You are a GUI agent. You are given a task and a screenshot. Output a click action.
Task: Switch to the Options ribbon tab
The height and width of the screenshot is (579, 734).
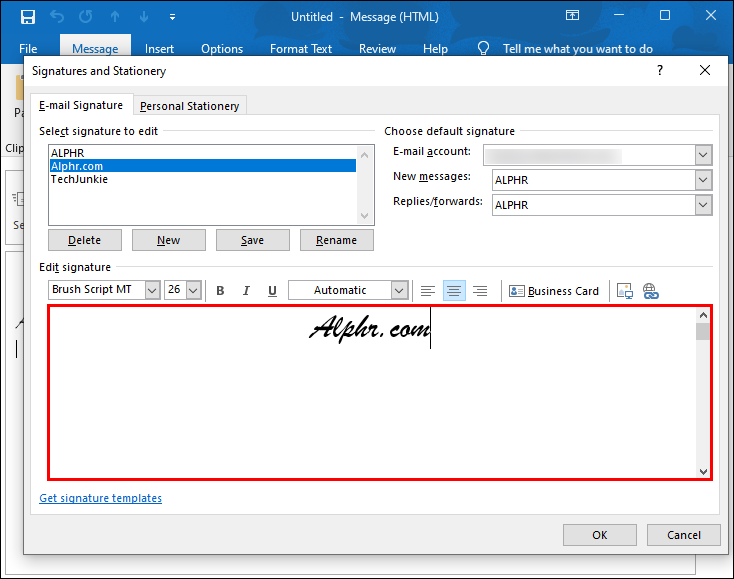[222, 49]
